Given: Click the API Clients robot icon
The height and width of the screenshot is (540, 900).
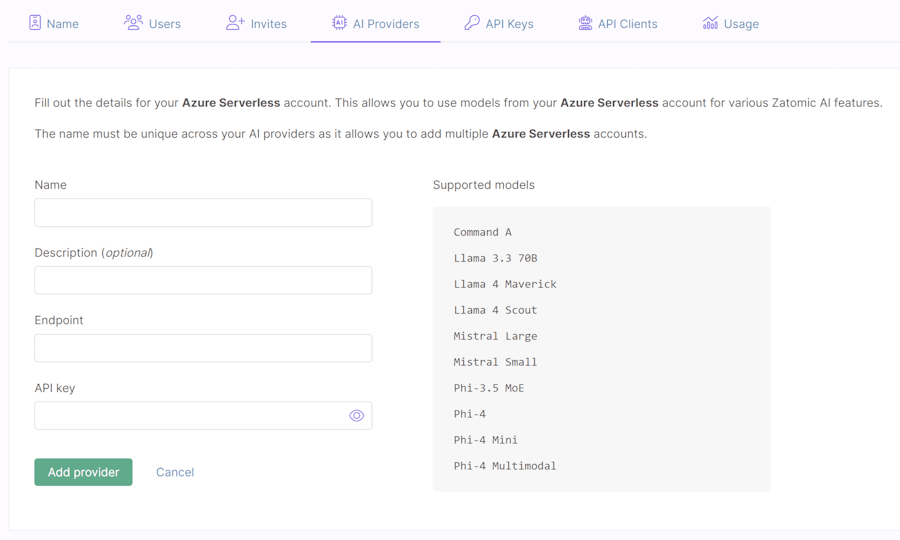Looking at the screenshot, I should click(x=585, y=23).
